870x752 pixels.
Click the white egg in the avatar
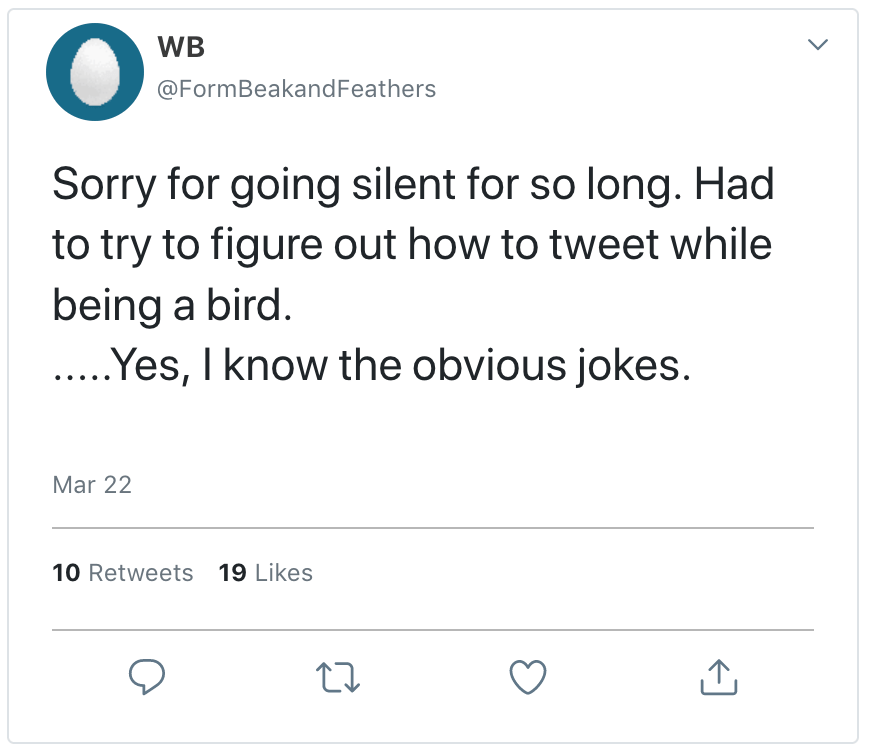point(99,73)
